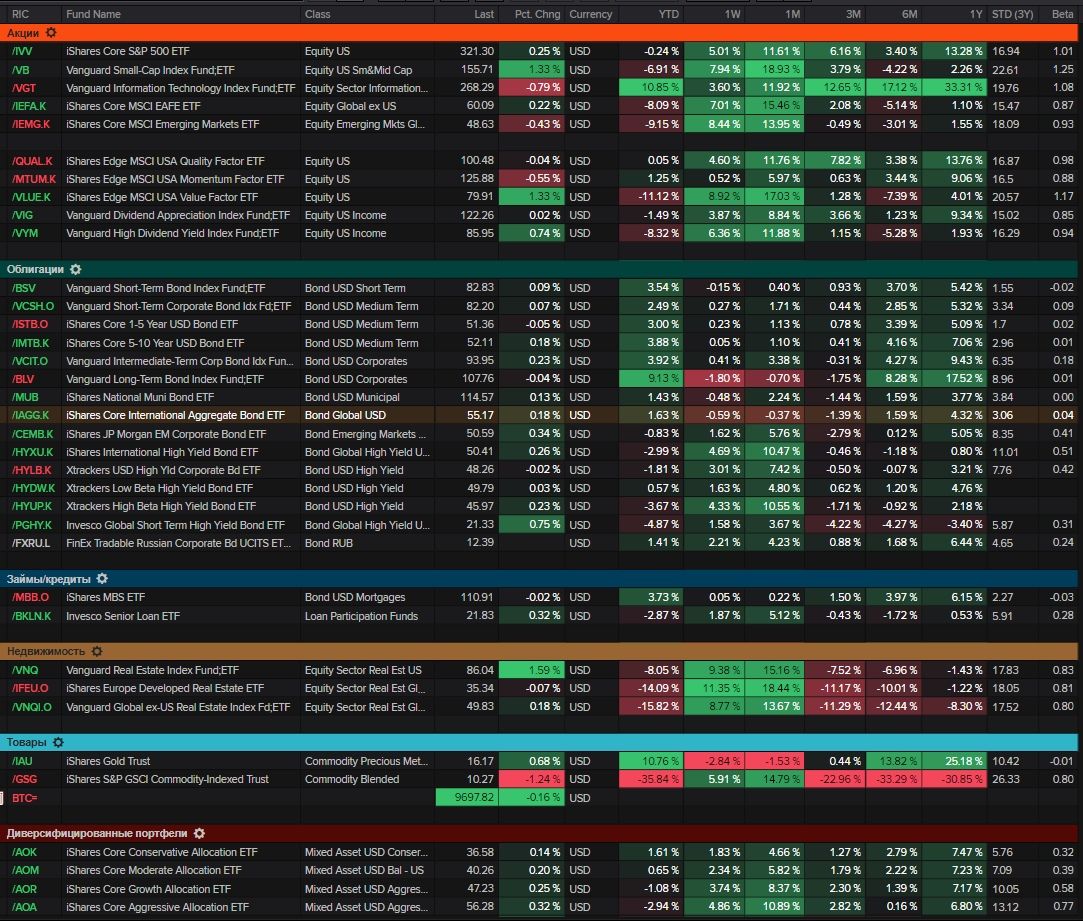
Task: Open settings gear for Облигации section
Action: (x=76, y=269)
